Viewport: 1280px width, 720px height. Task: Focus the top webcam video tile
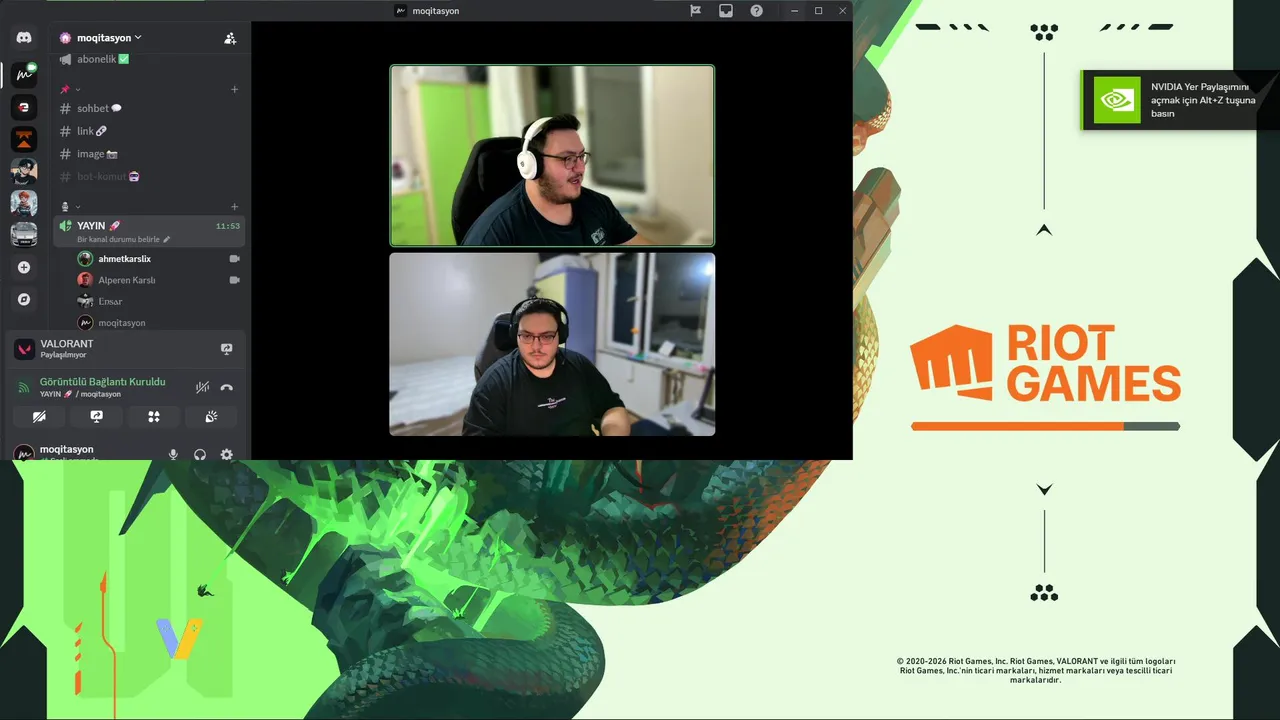[x=552, y=155]
